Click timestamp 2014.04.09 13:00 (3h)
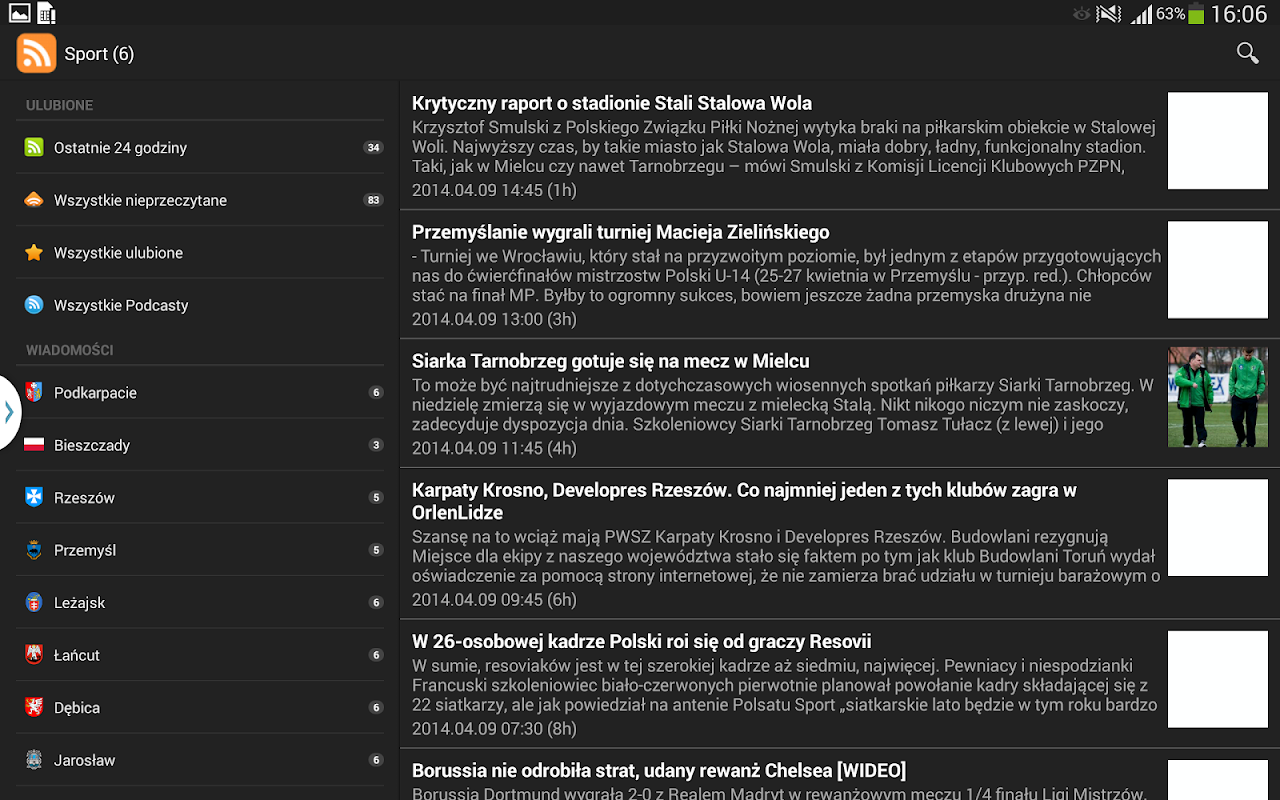The image size is (1280, 800). point(494,319)
